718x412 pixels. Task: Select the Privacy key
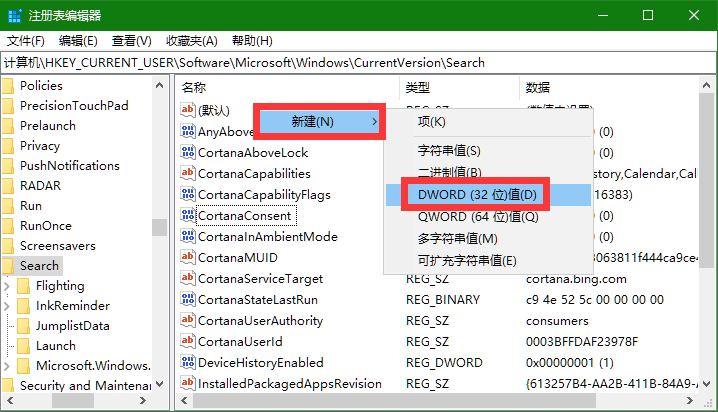pyautogui.click(x=40, y=146)
